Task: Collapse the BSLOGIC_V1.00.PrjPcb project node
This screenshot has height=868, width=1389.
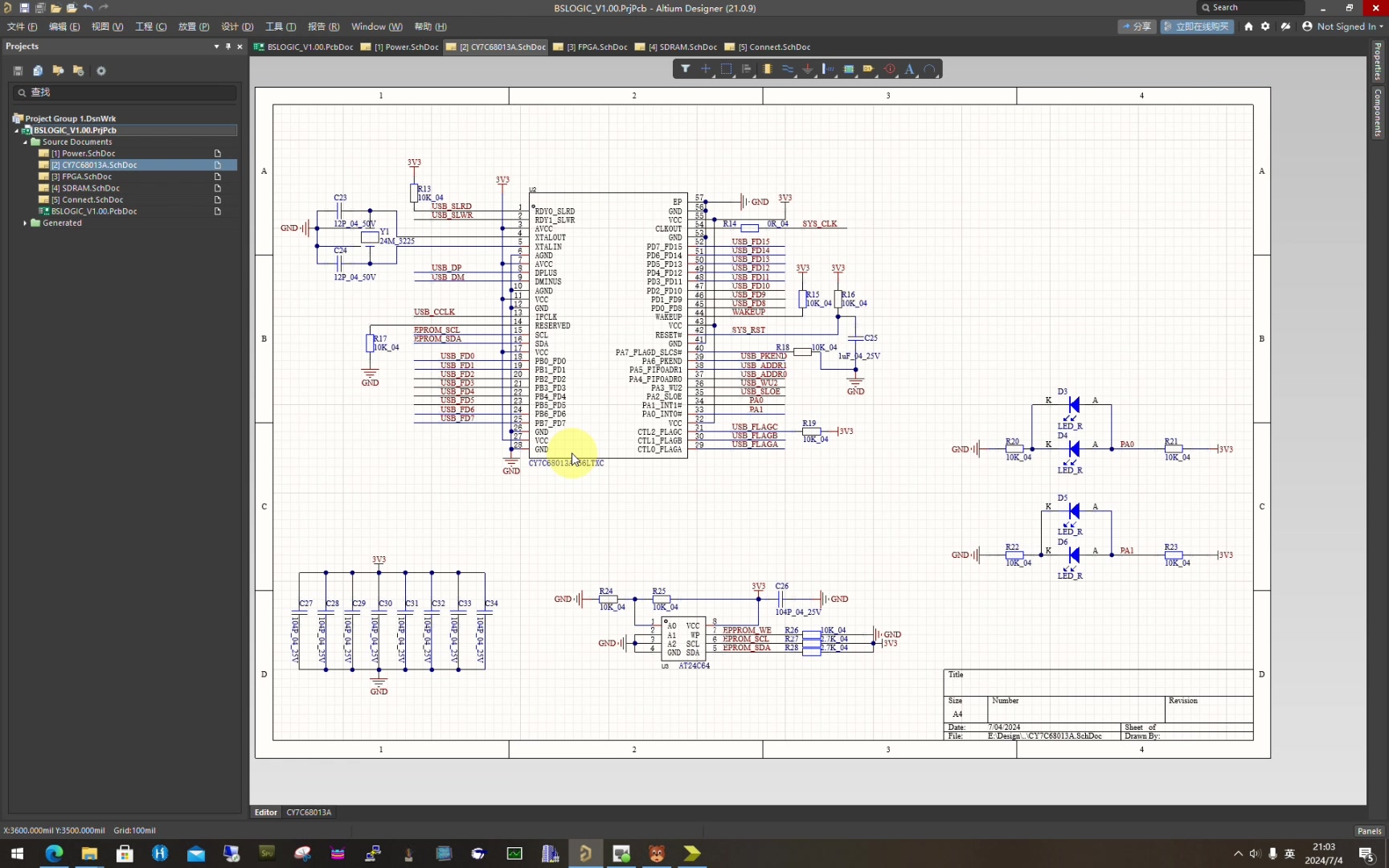Action: click(17, 130)
